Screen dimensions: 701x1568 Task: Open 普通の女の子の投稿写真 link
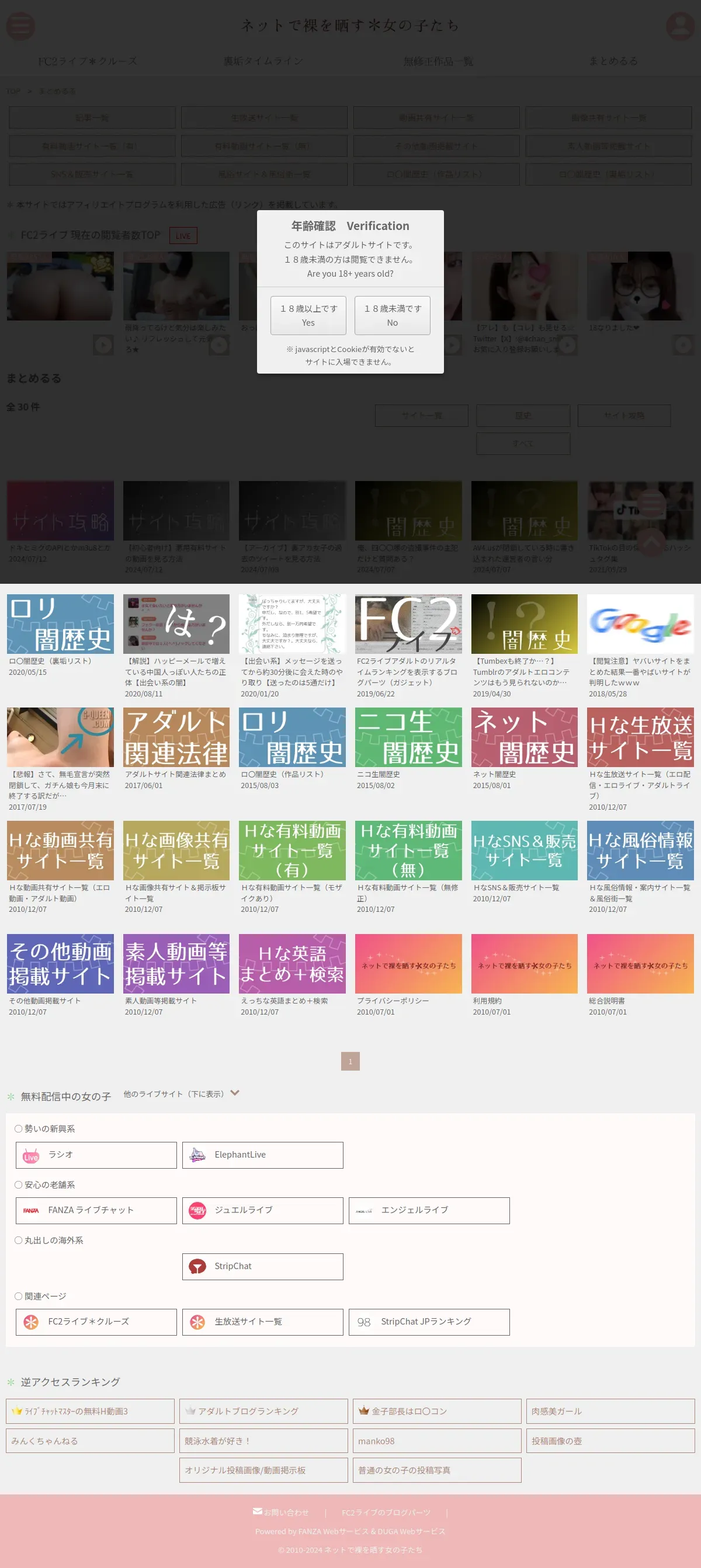point(438,1470)
